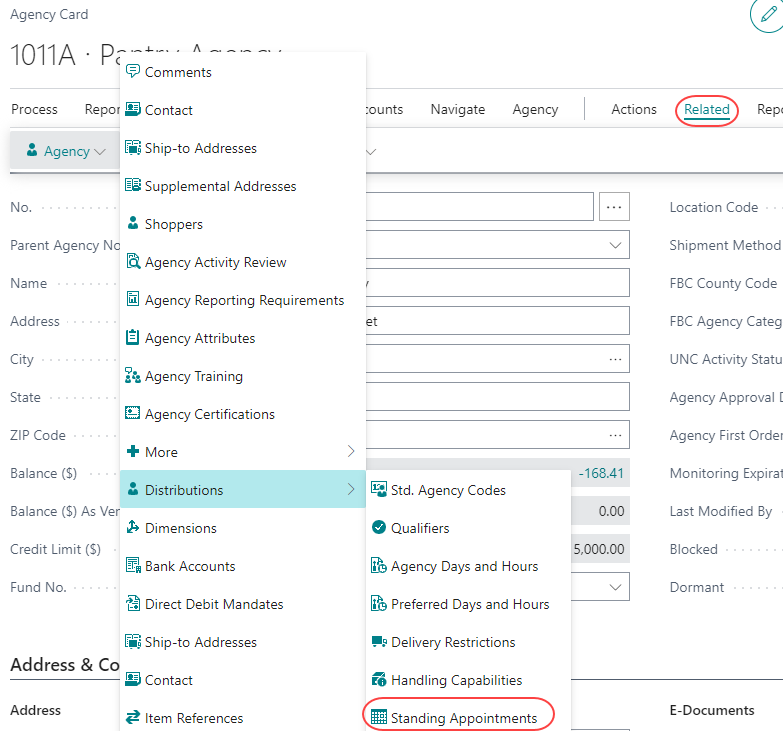Click the pencil edit icon at top right
The image size is (783, 731).
point(766,16)
